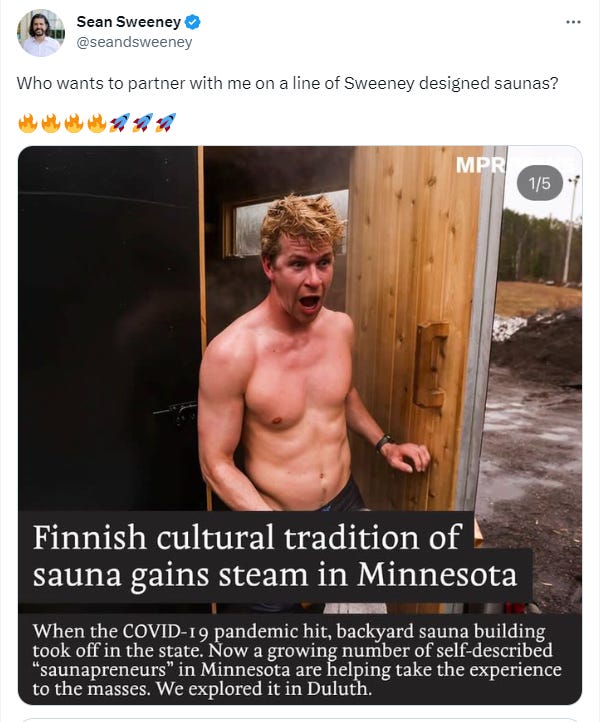The height and width of the screenshot is (722, 602).
Task: Click the first fire emoji
Action: click(28, 123)
